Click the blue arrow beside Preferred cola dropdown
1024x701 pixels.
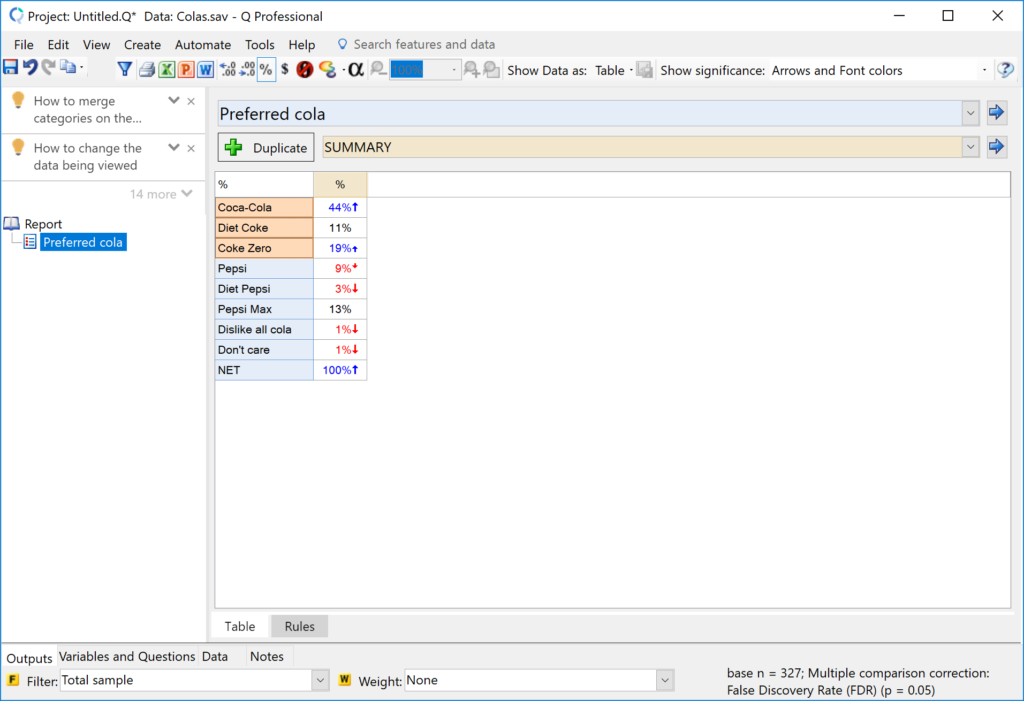click(996, 112)
